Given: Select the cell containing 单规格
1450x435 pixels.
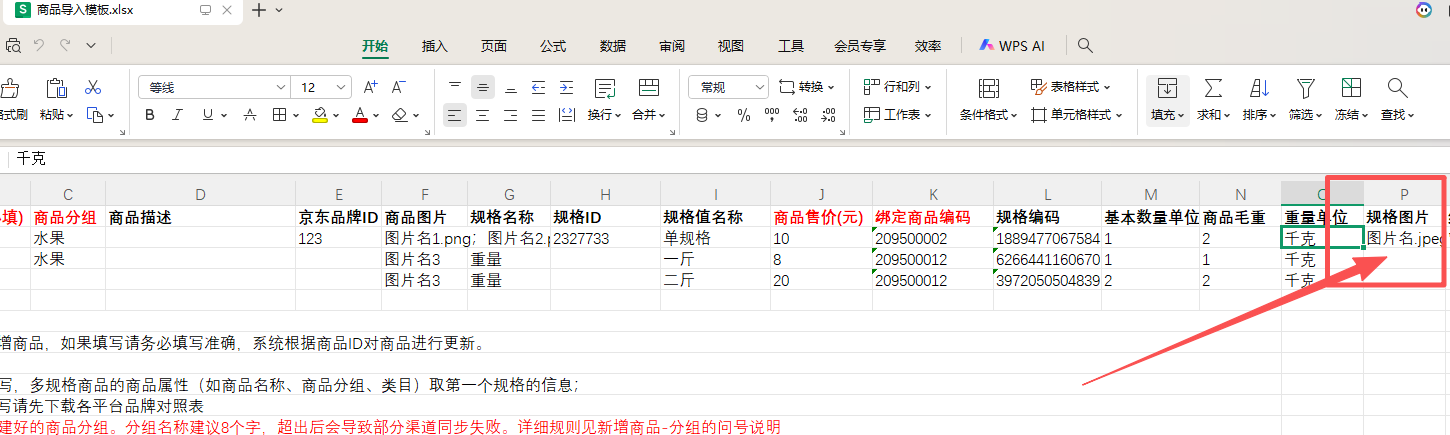Looking at the screenshot, I should coord(715,238).
